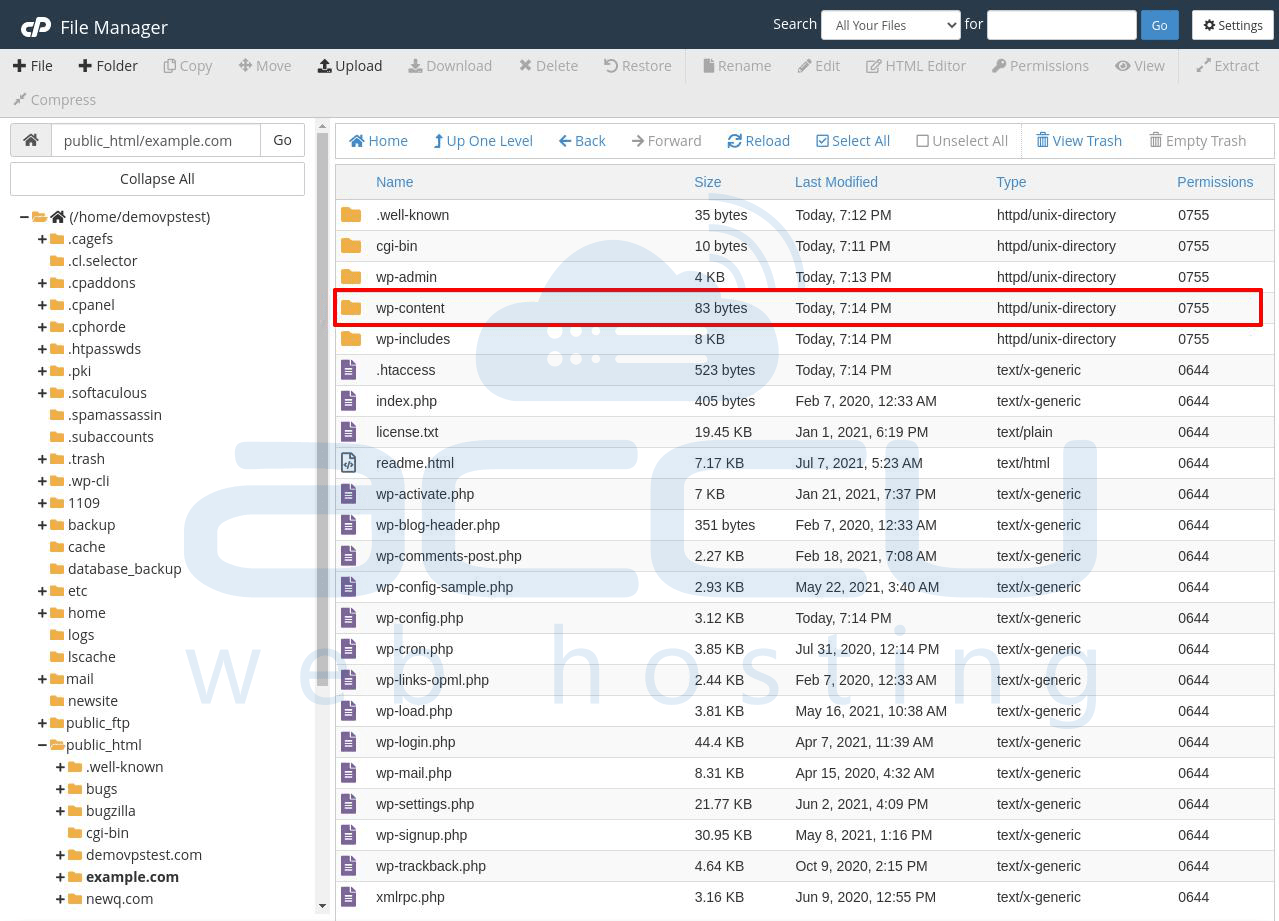This screenshot has height=921, width=1279.
Task: Expand the .cagefs tree folder
Action: 42,239
